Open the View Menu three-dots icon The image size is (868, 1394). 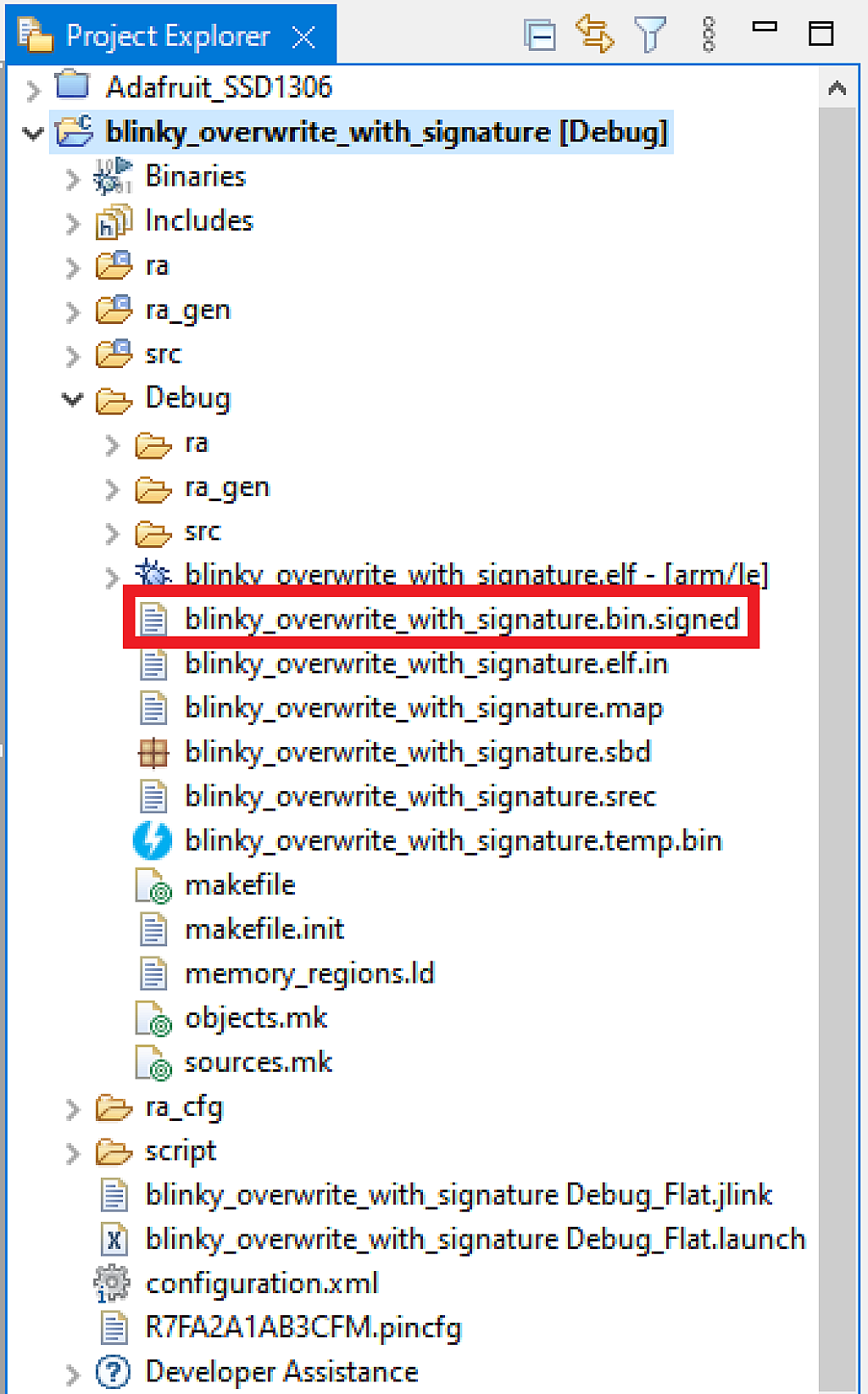point(709,35)
